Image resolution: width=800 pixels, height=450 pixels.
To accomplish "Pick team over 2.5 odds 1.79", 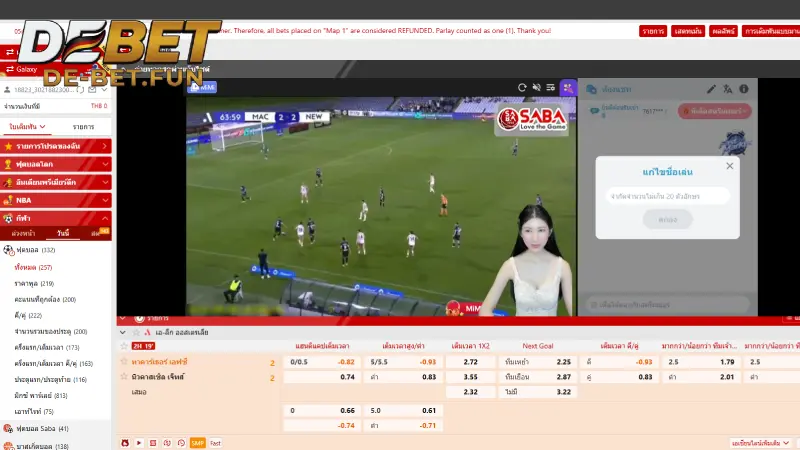I will [x=702, y=362].
